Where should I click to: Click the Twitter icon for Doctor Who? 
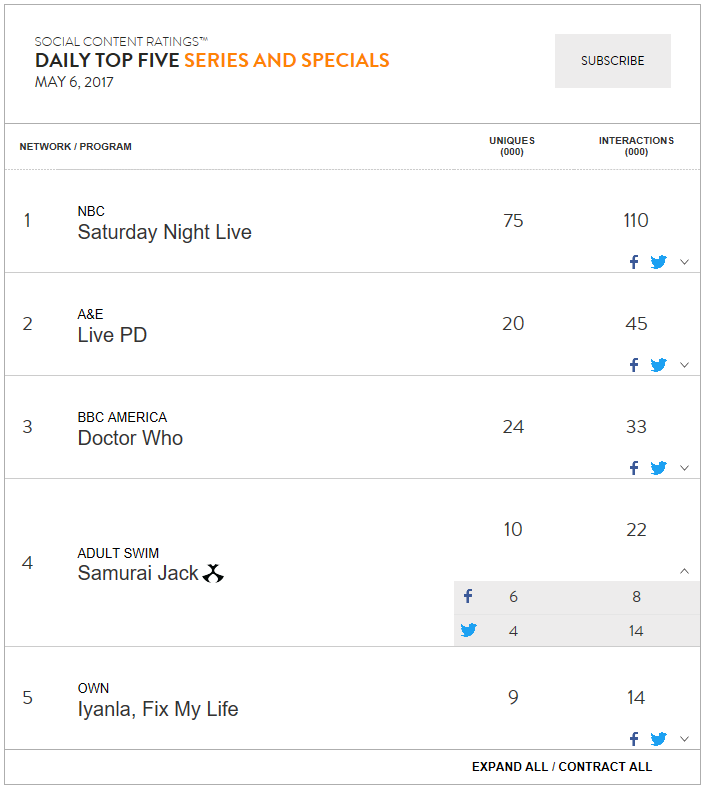pyautogui.click(x=658, y=468)
